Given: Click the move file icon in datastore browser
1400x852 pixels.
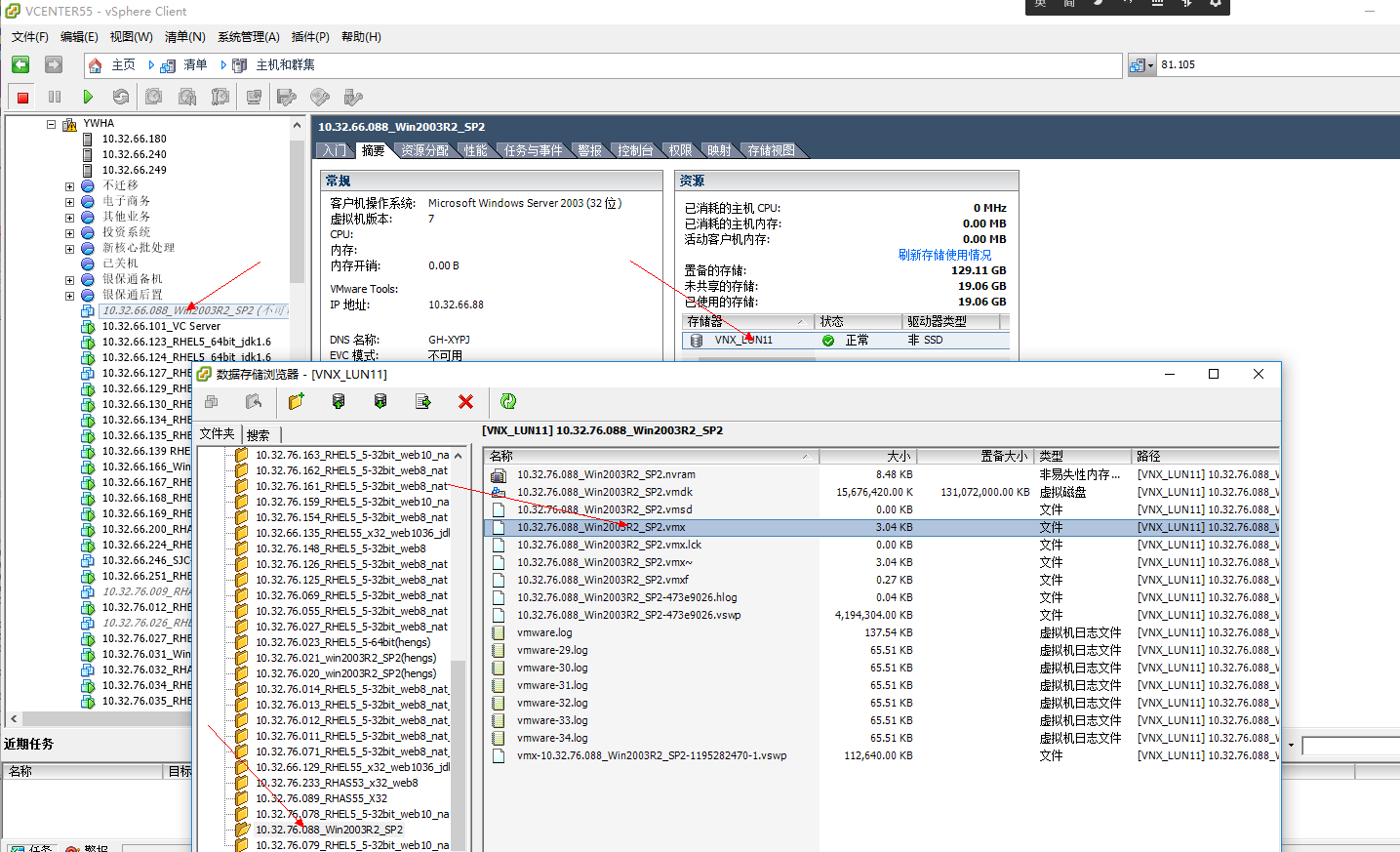Looking at the screenshot, I should (x=423, y=401).
